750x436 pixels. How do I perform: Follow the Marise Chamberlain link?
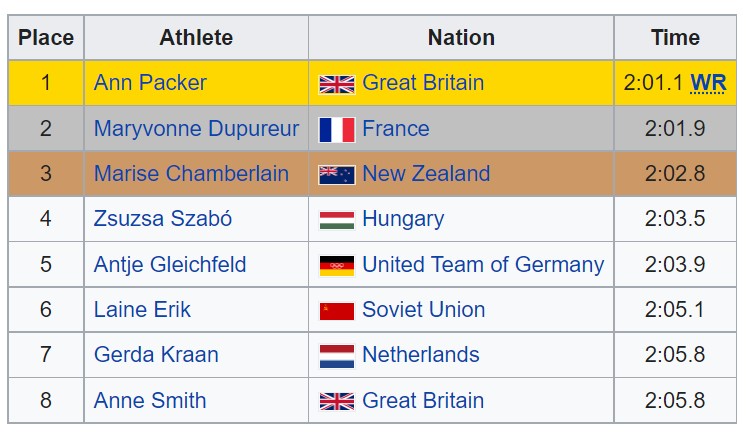(x=191, y=174)
